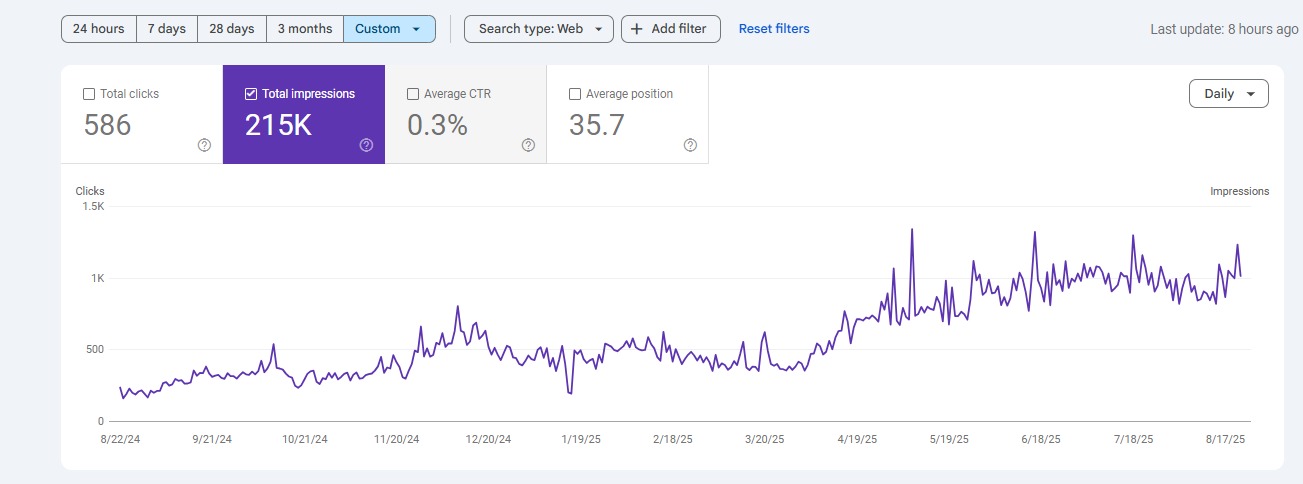Click the Reset filters link
1303x484 pixels.
(774, 29)
